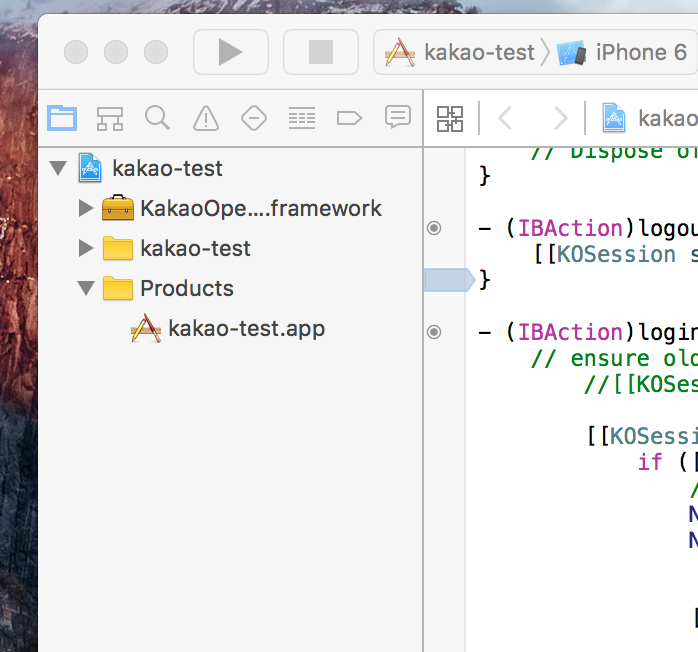Expand the KakaoOpe....framework group
The height and width of the screenshot is (652, 698).
[x=85, y=208]
